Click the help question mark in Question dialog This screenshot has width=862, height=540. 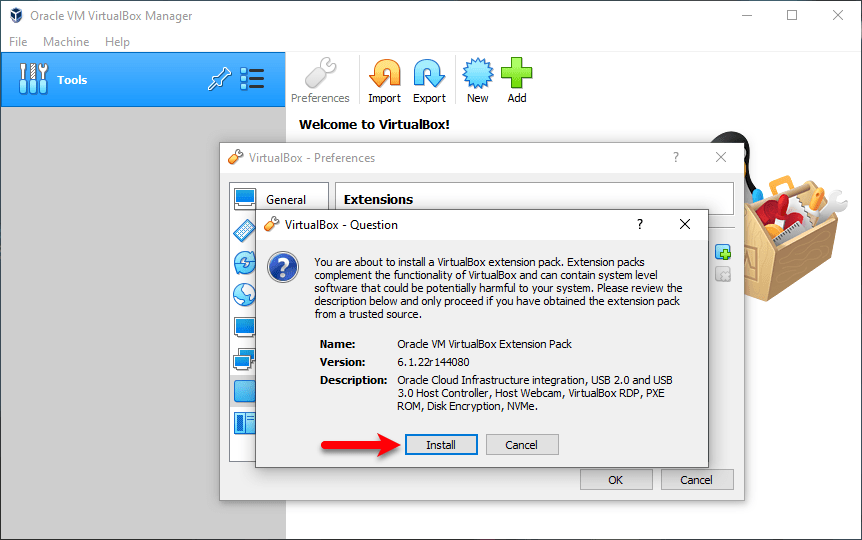pyautogui.click(x=639, y=224)
